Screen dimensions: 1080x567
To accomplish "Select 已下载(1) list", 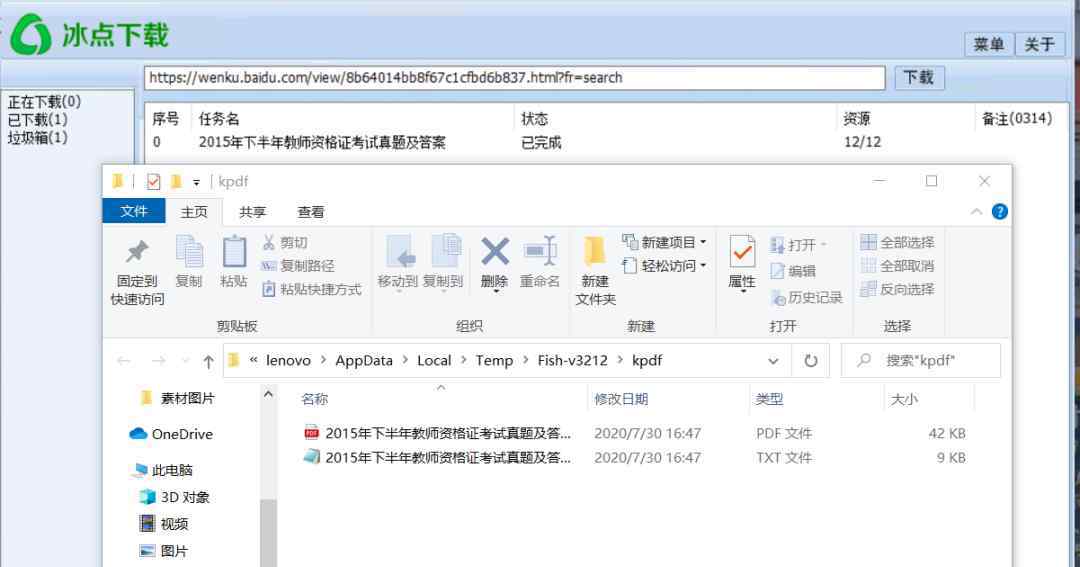I will coord(37,120).
